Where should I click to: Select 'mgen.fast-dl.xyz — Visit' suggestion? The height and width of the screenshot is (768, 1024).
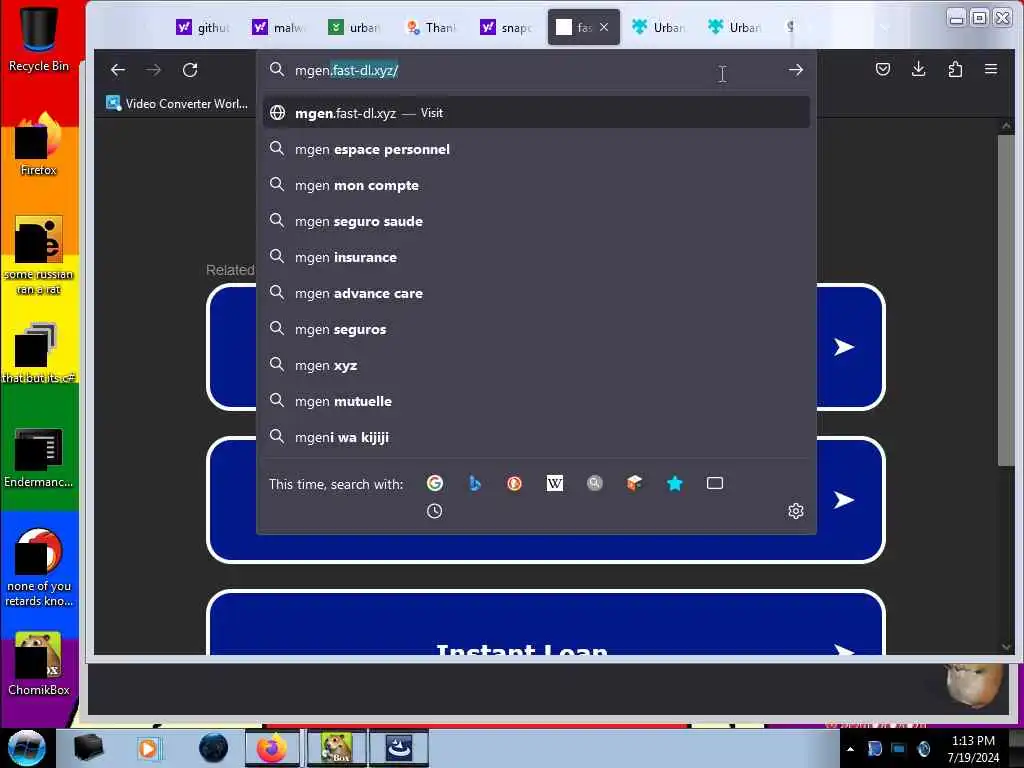pyautogui.click(x=536, y=113)
